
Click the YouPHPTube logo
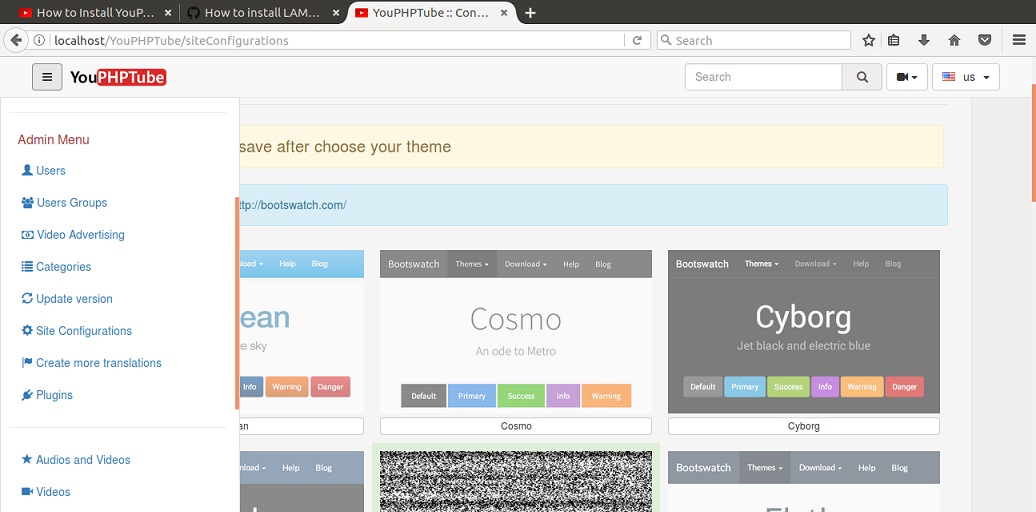118,77
